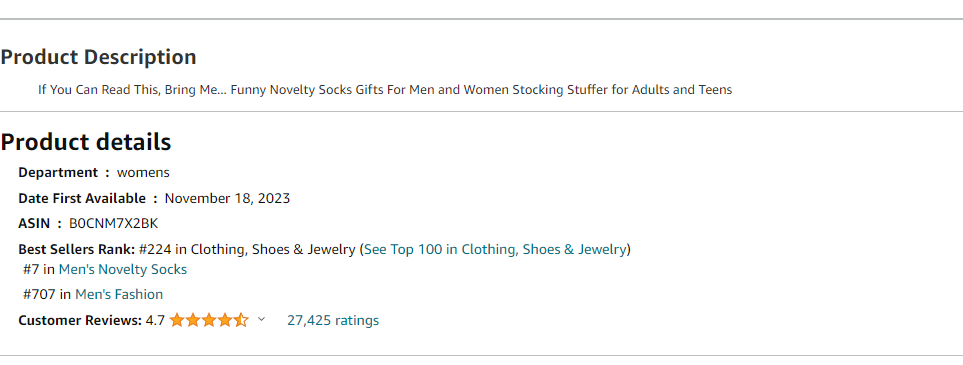Screen dimensions: 963x365
Task: Open the 27,425 ratings link
Action: tap(333, 320)
